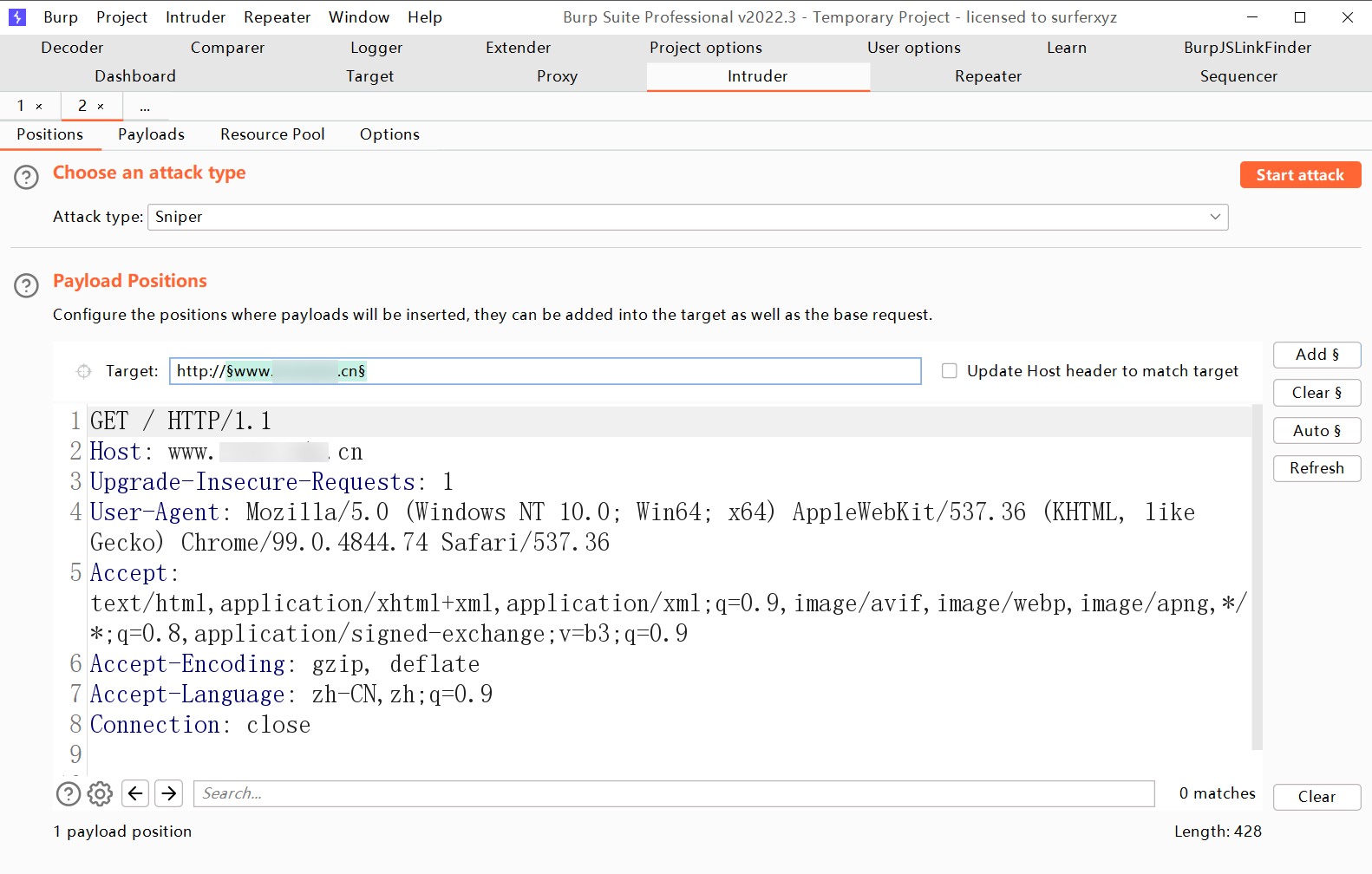Screen dimensions: 1372x874
Task: Open the Repeater menu
Action: click(278, 17)
